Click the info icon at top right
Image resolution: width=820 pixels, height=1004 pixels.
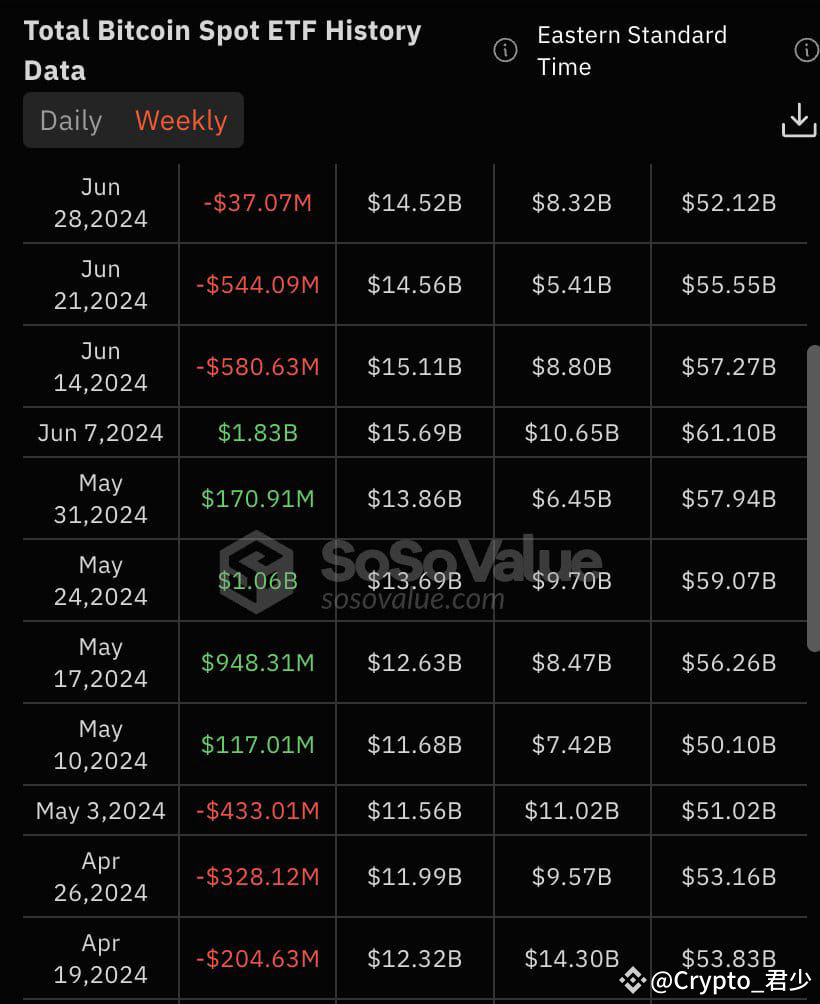click(x=806, y=49)
